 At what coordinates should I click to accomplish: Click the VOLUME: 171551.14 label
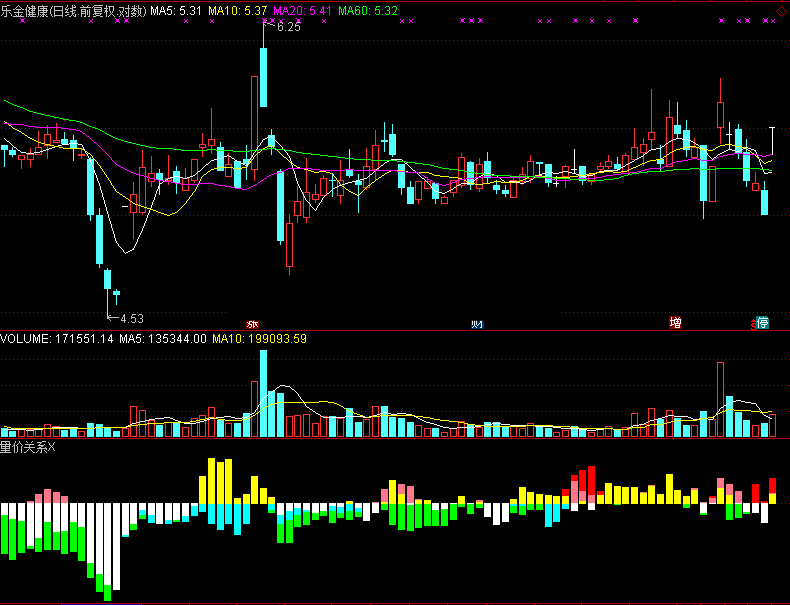(x=57, y=339)
